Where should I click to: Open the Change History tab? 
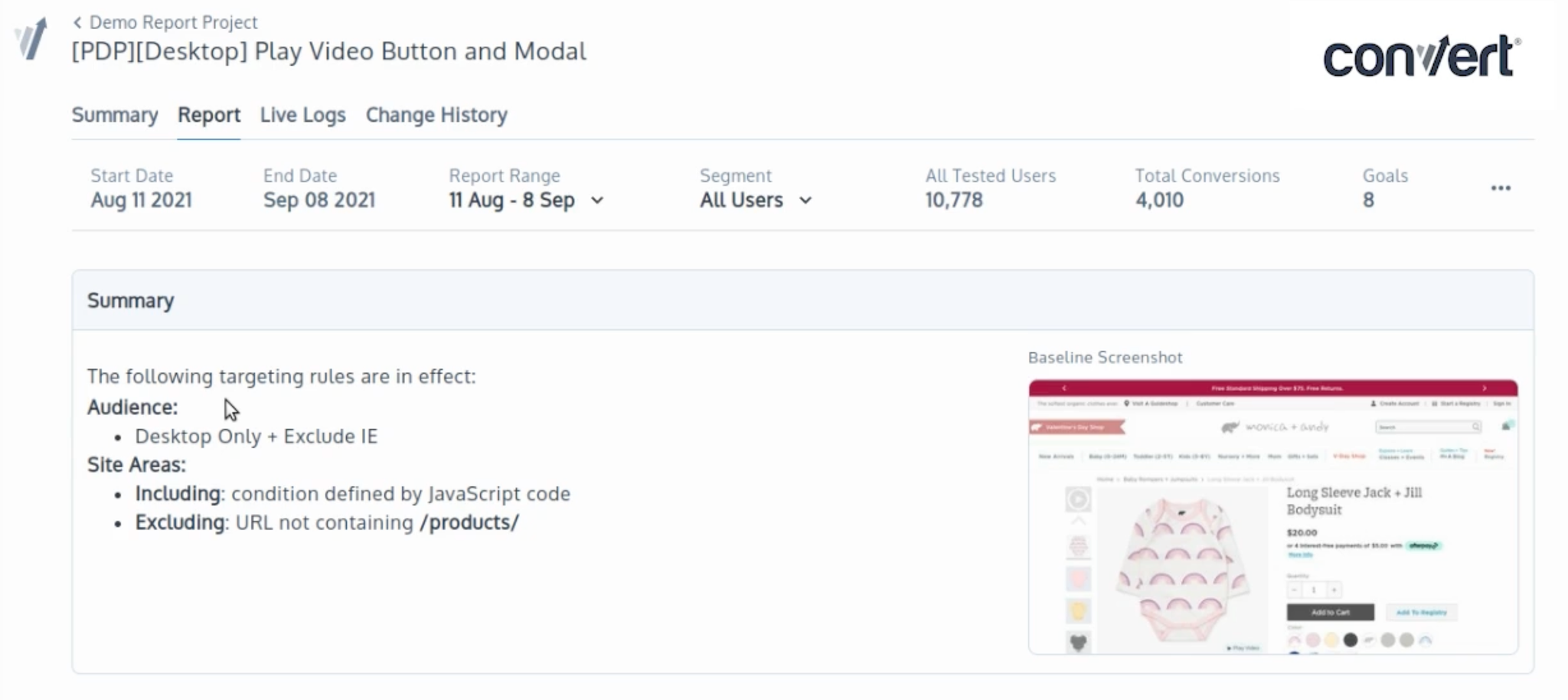[x=436, y=115]
